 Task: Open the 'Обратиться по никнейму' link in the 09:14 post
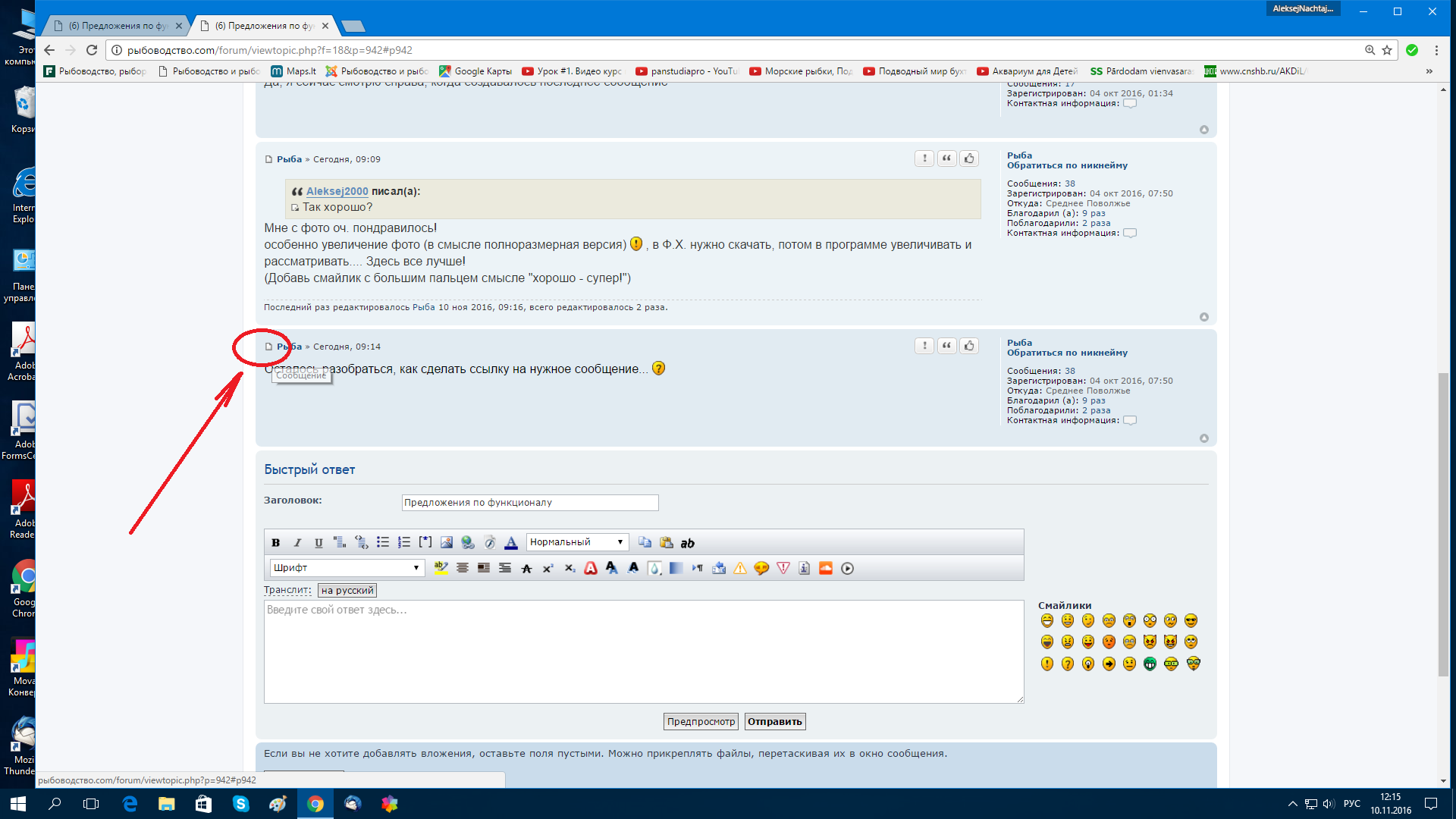[1067, 353]
